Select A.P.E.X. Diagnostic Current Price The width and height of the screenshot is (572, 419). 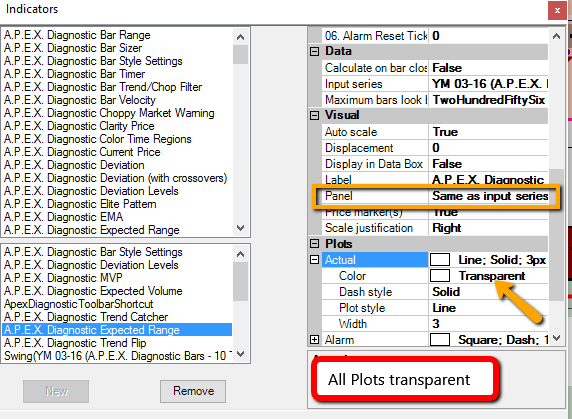(x=82, y=152)
